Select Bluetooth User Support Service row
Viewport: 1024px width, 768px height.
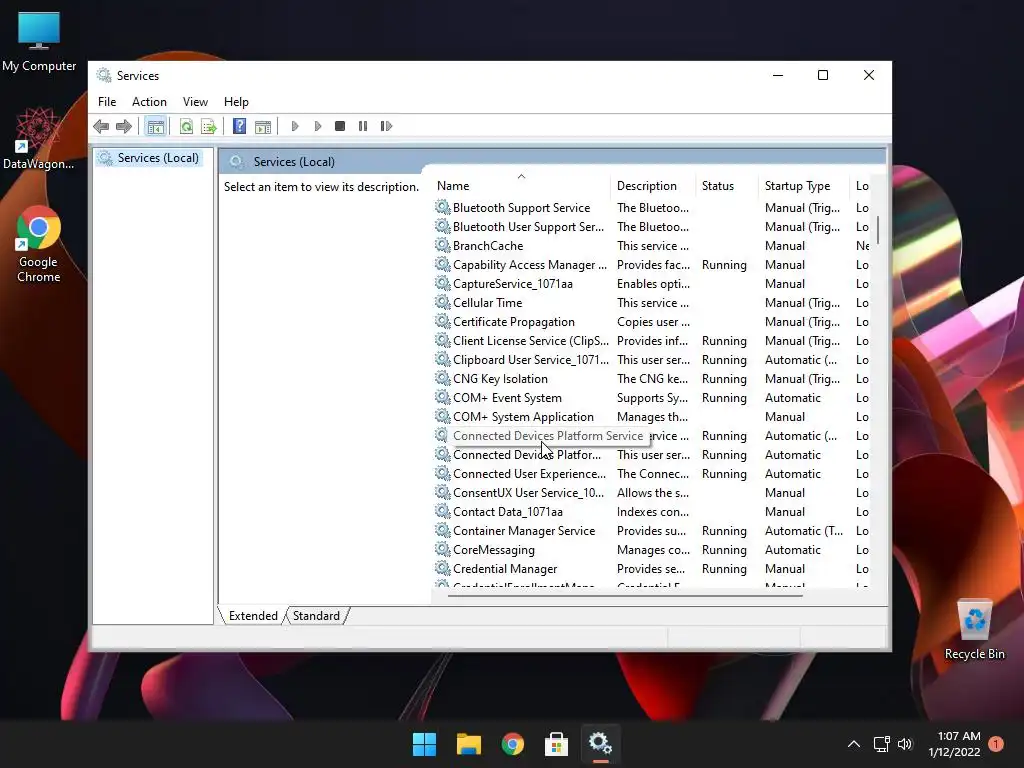pyautogui.click(x=652, y=227)
